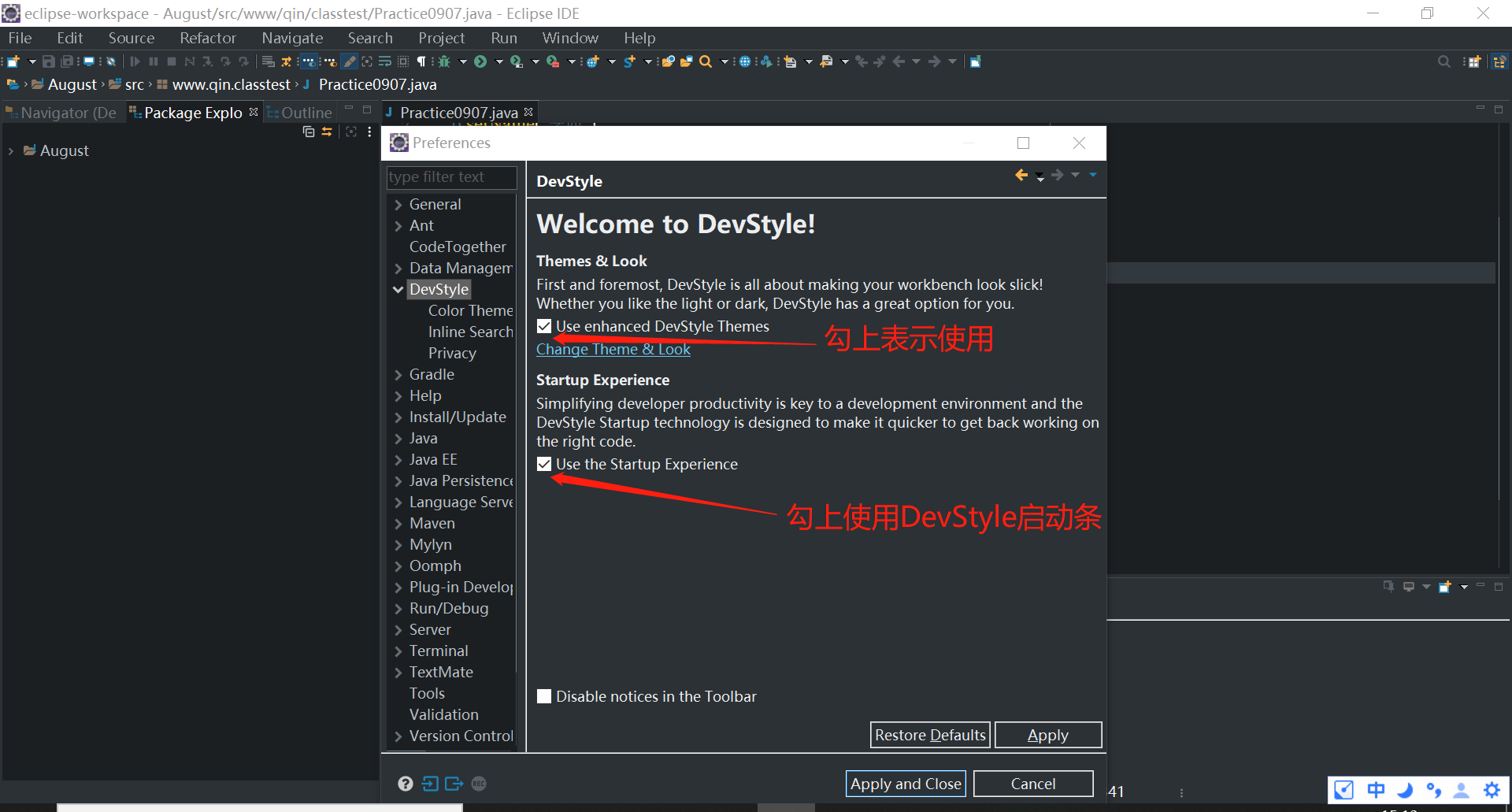This screenshot has width=1512, height=812.
Task: Expand the Maven preferences node
Action: pos(398,524)
